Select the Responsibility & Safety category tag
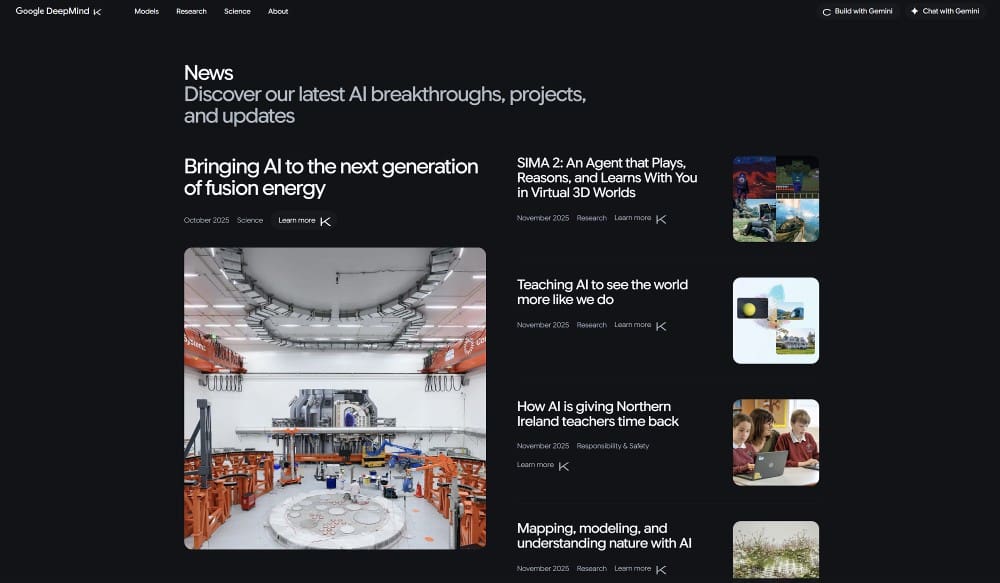This screenshot has height=583, width=1000. [x=612, y=446]
